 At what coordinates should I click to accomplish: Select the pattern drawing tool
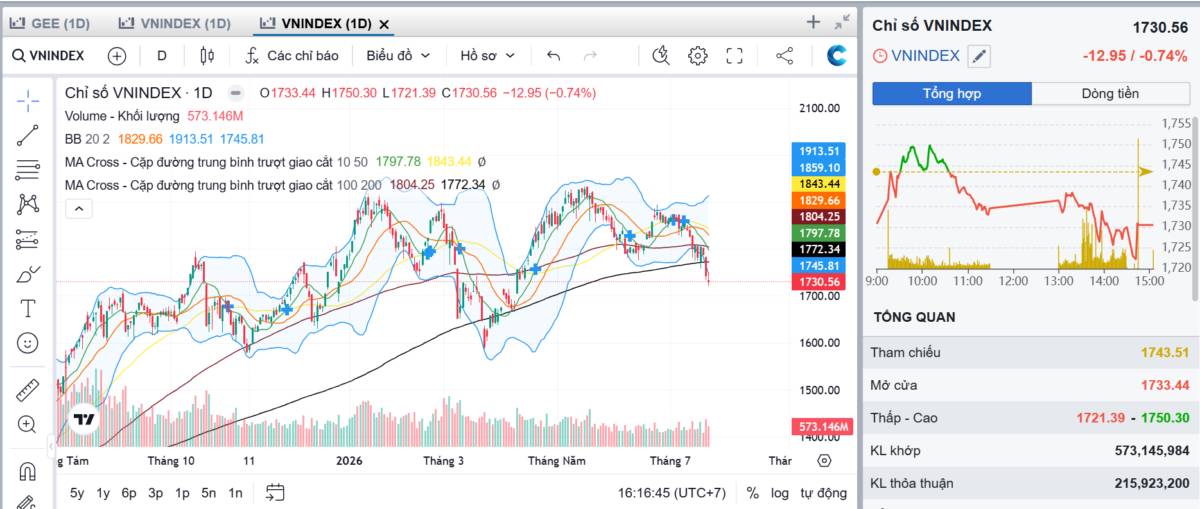point(27,204)
